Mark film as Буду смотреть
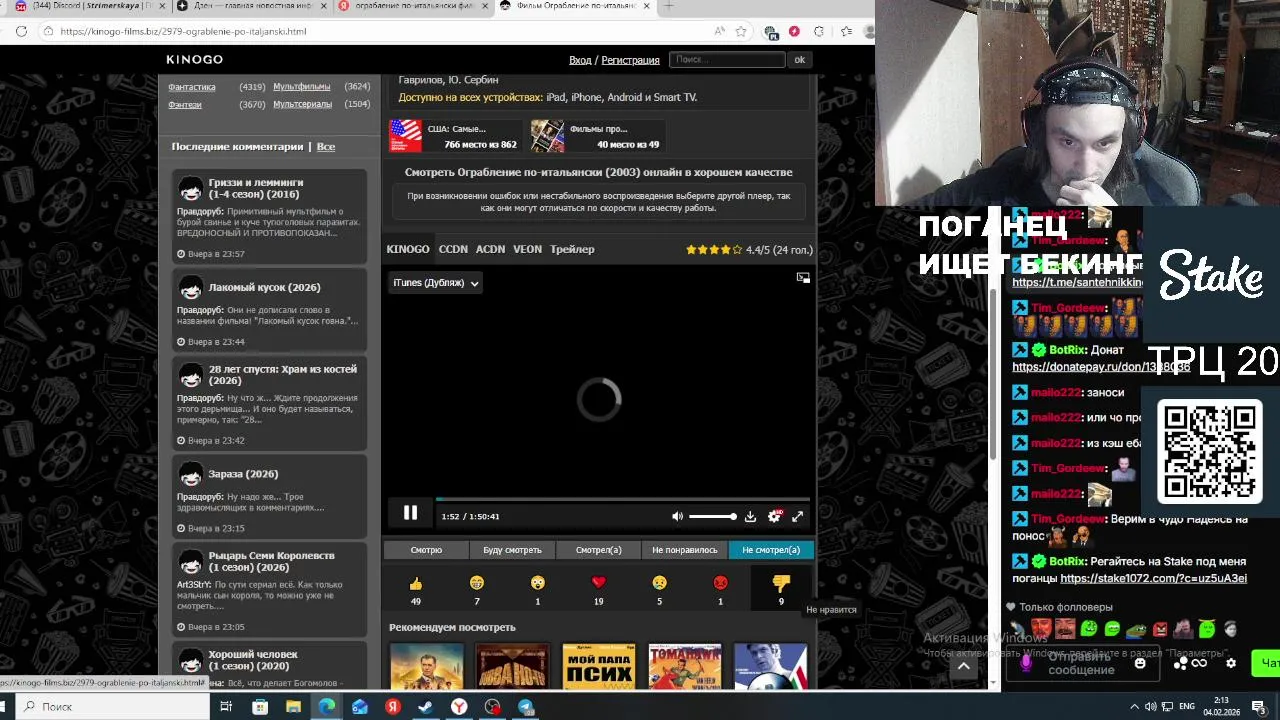This screenshot has width=1280, height=720. point(512,550)
